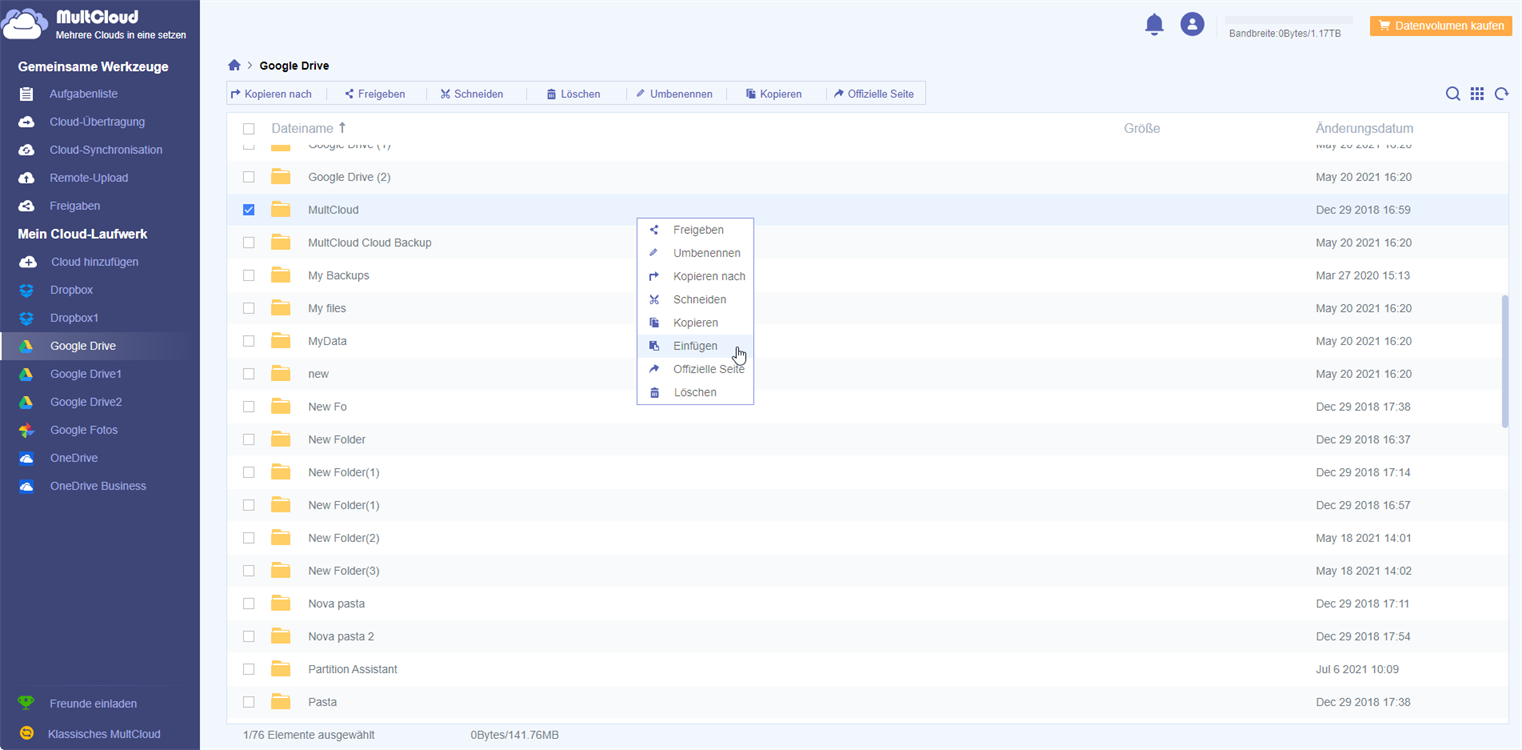The width and height of the screenshot is (1522, 750).
Task: Click the New Folder row's folder icon
Action: click(281, 439)
